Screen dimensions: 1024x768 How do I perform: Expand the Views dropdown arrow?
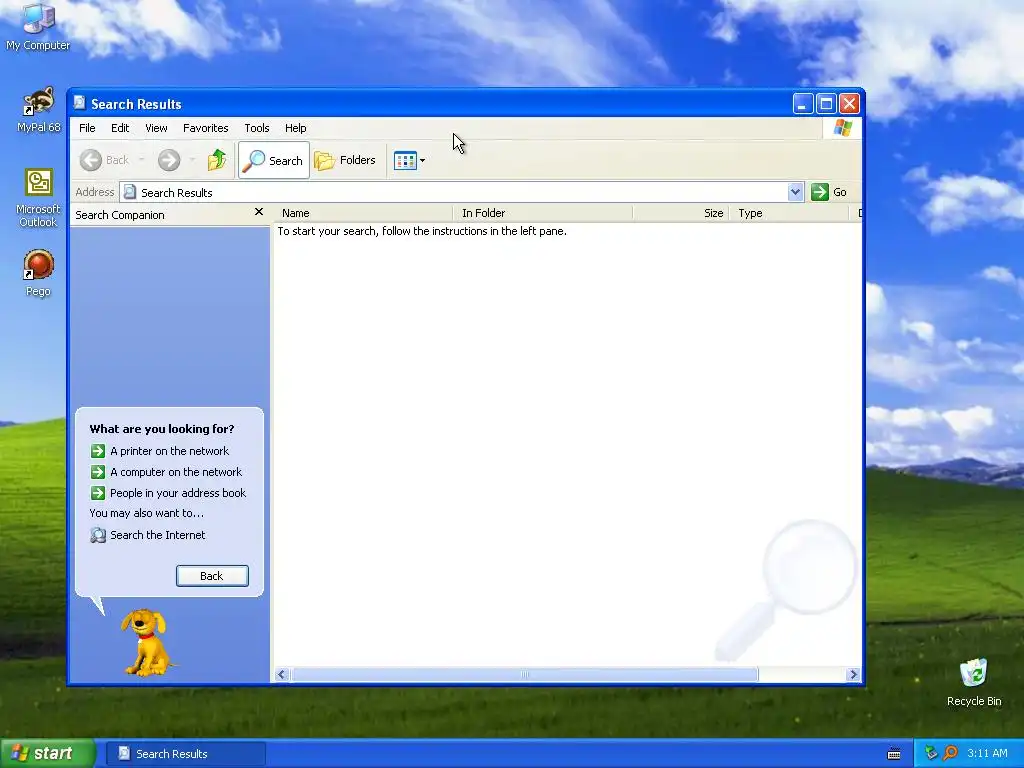[423, 160]
